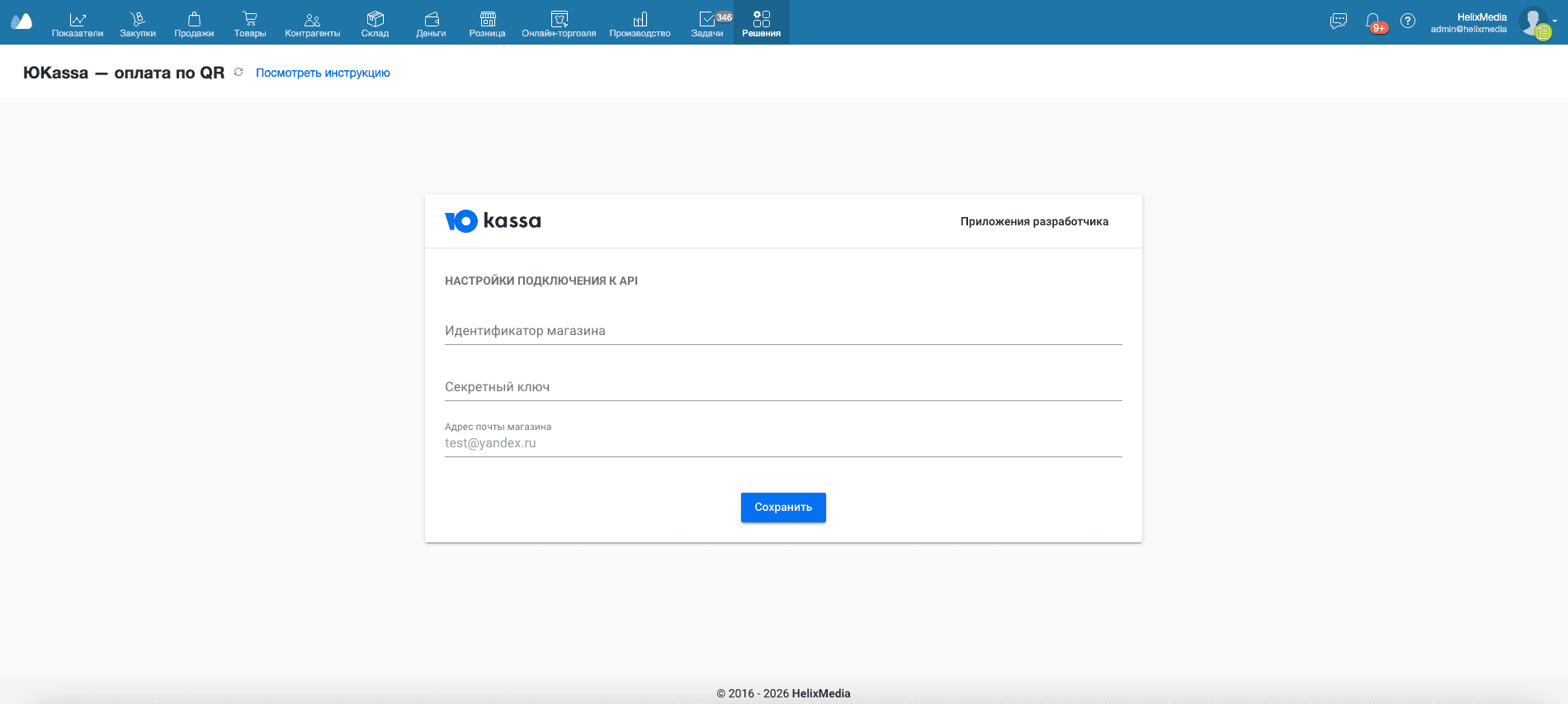Show notifications via the bell icon
Image resolution: width=1568 pixels, height=704 pixels.
[1373, 21]
